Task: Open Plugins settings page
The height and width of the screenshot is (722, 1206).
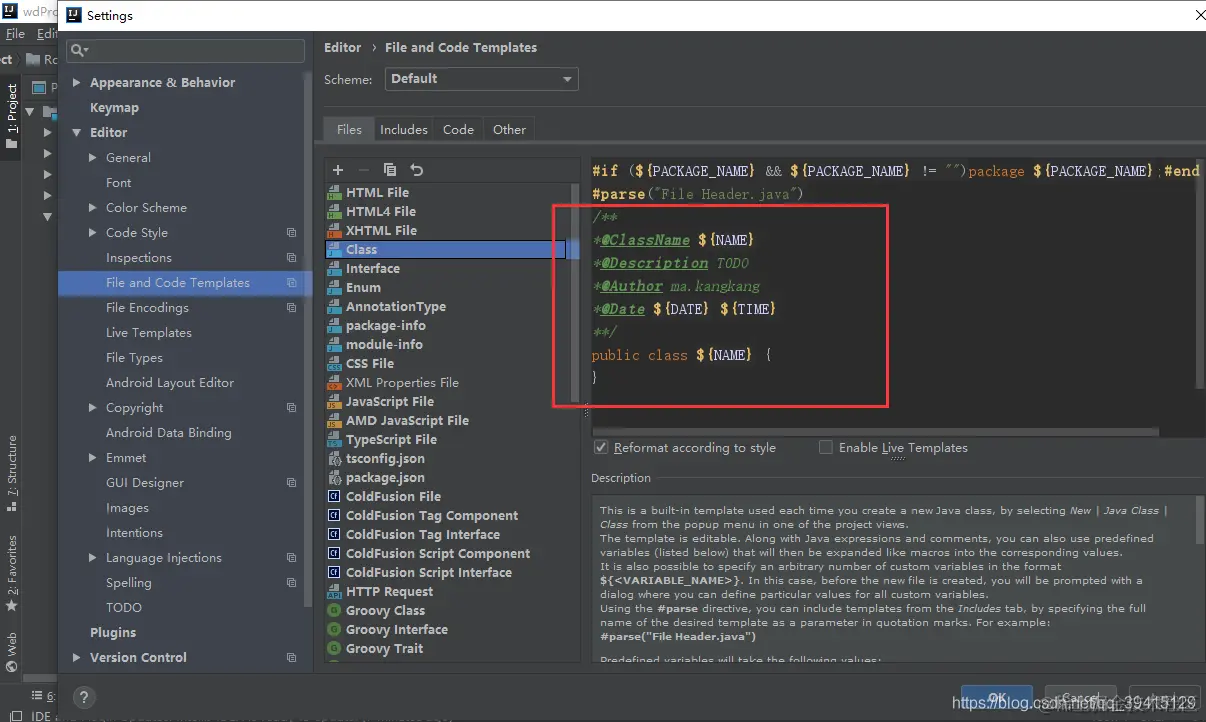Action: [x=113, y=633]
